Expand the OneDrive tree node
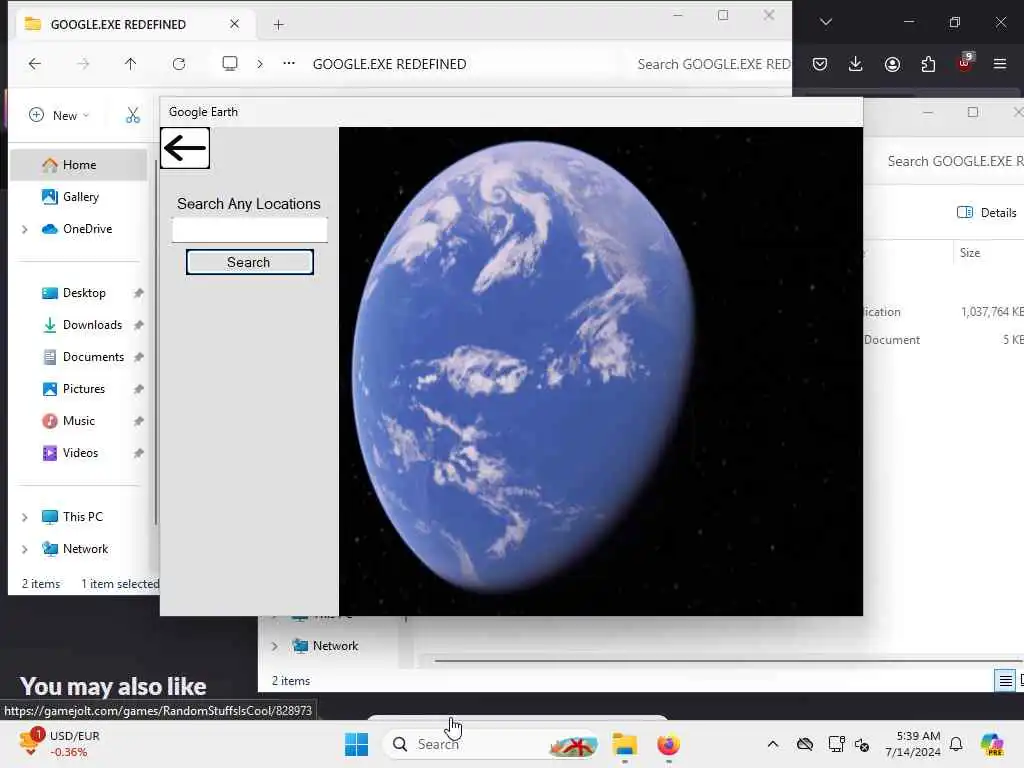Viewport: 1024px width, 768px height. (25, 229)
